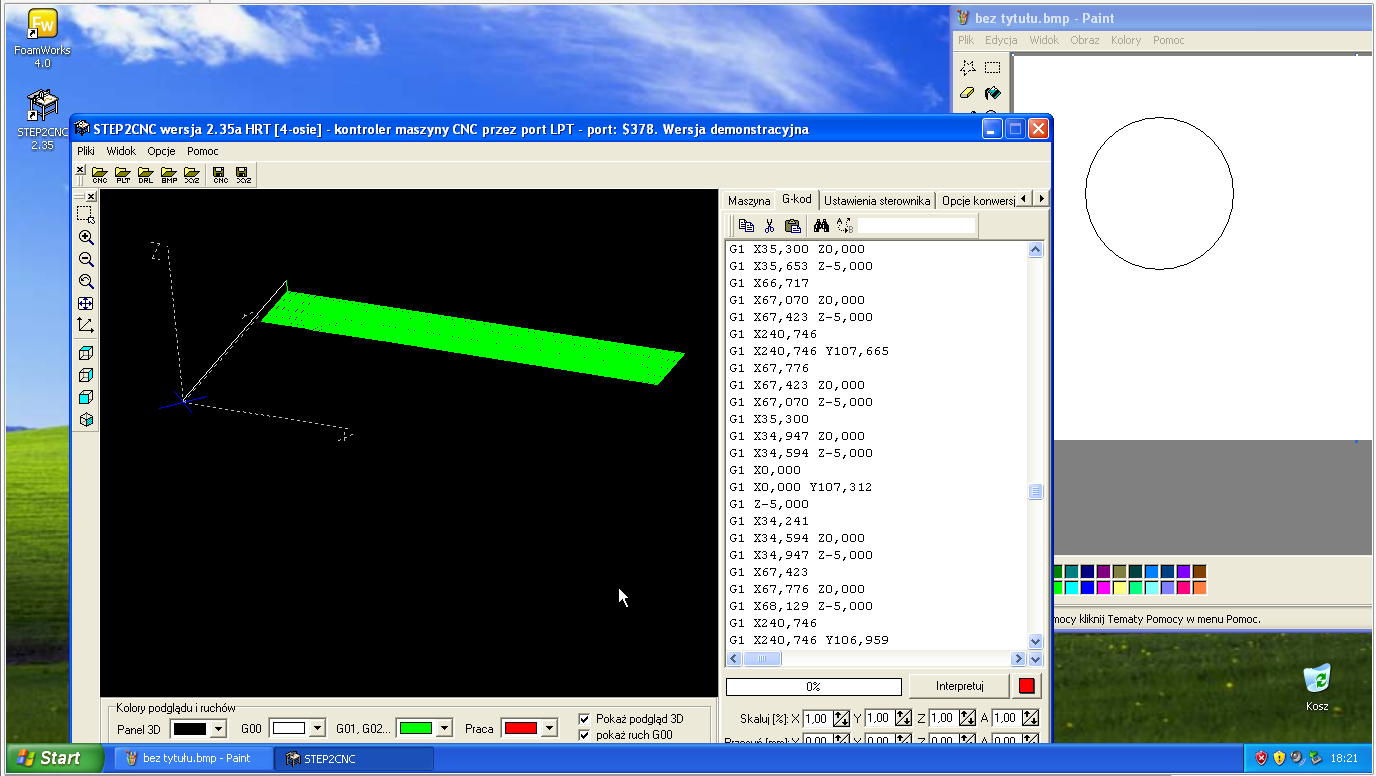Open the Widok menu in STEP2CNC
1376x776 pixels.
pos(121,151)
